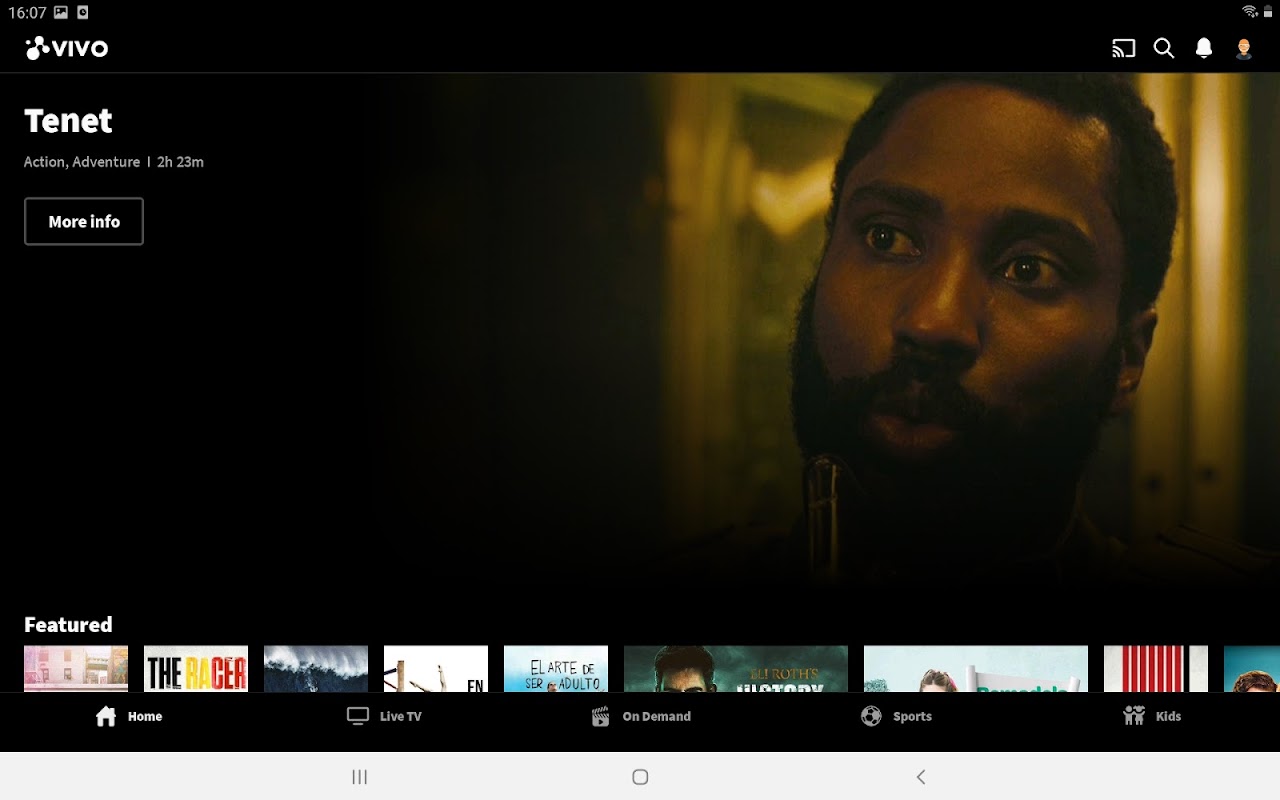1280x800 pixels.
Task: Open Eli Roth's History featured thumbnail
Action: pyautogui.click(x=736, y=669)
